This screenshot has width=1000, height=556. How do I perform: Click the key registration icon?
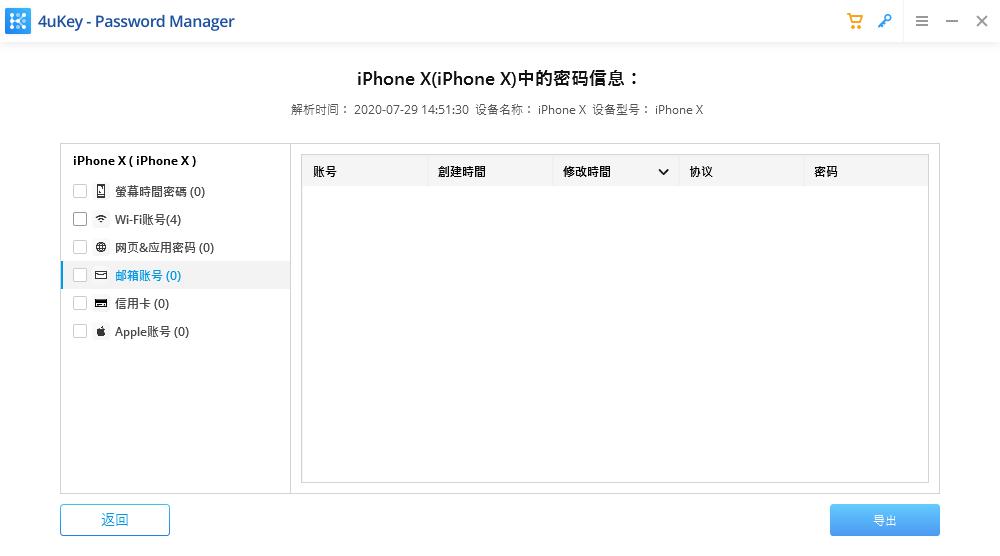[885, 21]
